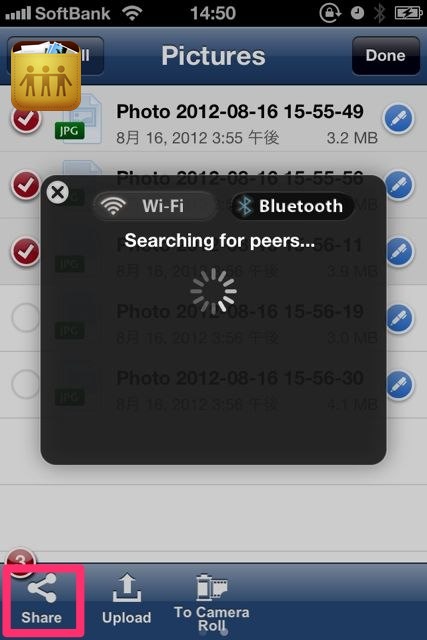Uncheck the third photo's red checkmark
Screen dimensions: 427x640
[26, 251]
